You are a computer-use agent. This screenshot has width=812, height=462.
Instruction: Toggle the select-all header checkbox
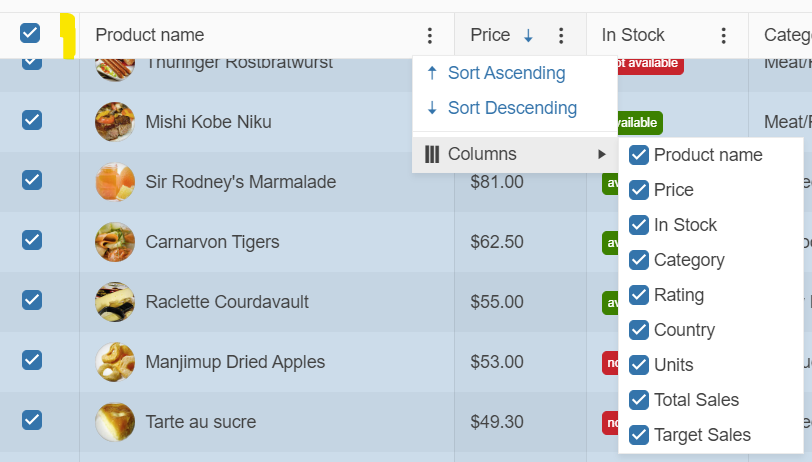point(30,34)
